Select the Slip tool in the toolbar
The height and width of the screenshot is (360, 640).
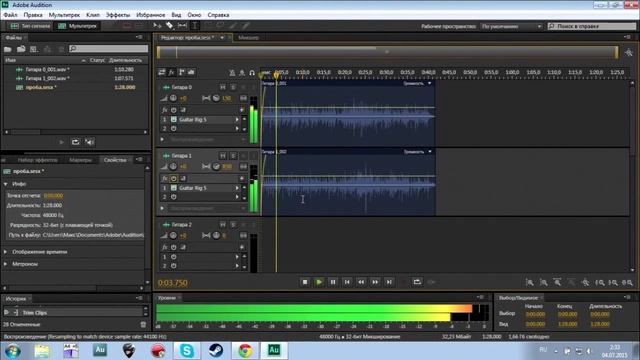pos(182,26)
